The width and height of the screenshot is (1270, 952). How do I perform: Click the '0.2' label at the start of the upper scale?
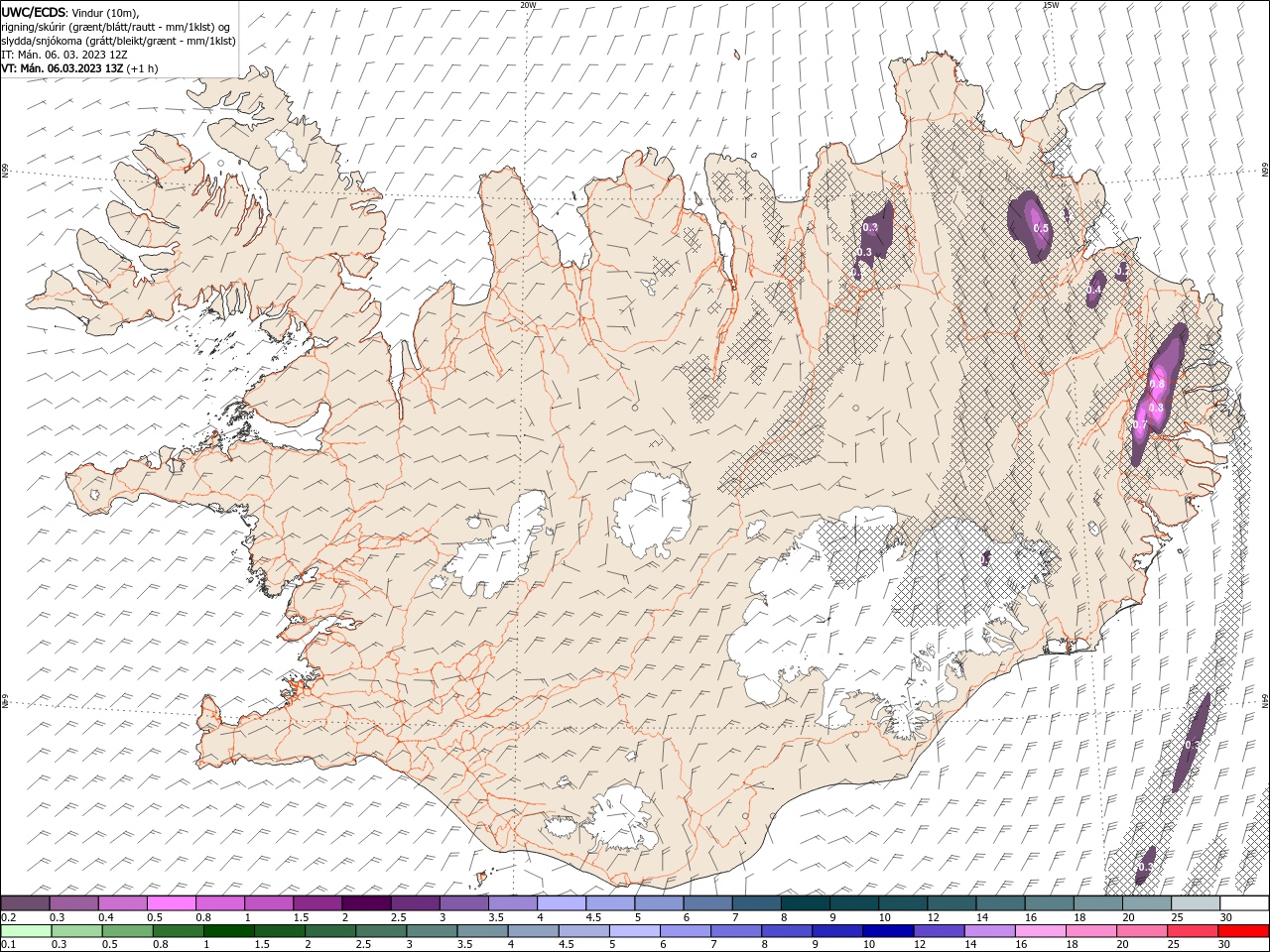[8, 917]
